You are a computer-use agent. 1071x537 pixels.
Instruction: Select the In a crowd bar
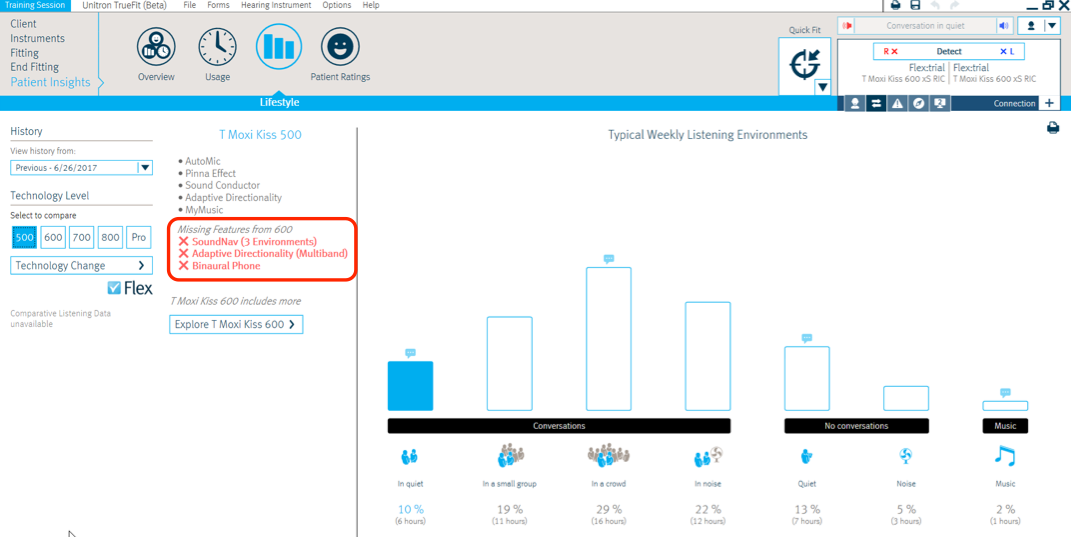click(609, 339)
